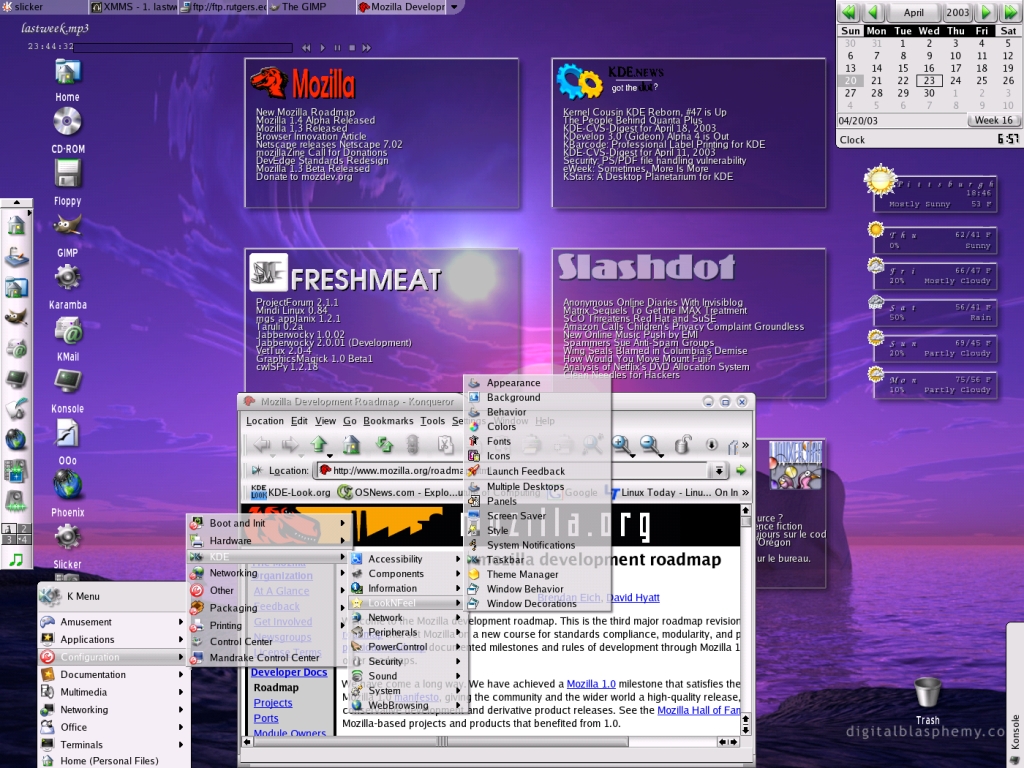Go to previous month in calendar
1024x768 pixels.
tap(874, 12)
